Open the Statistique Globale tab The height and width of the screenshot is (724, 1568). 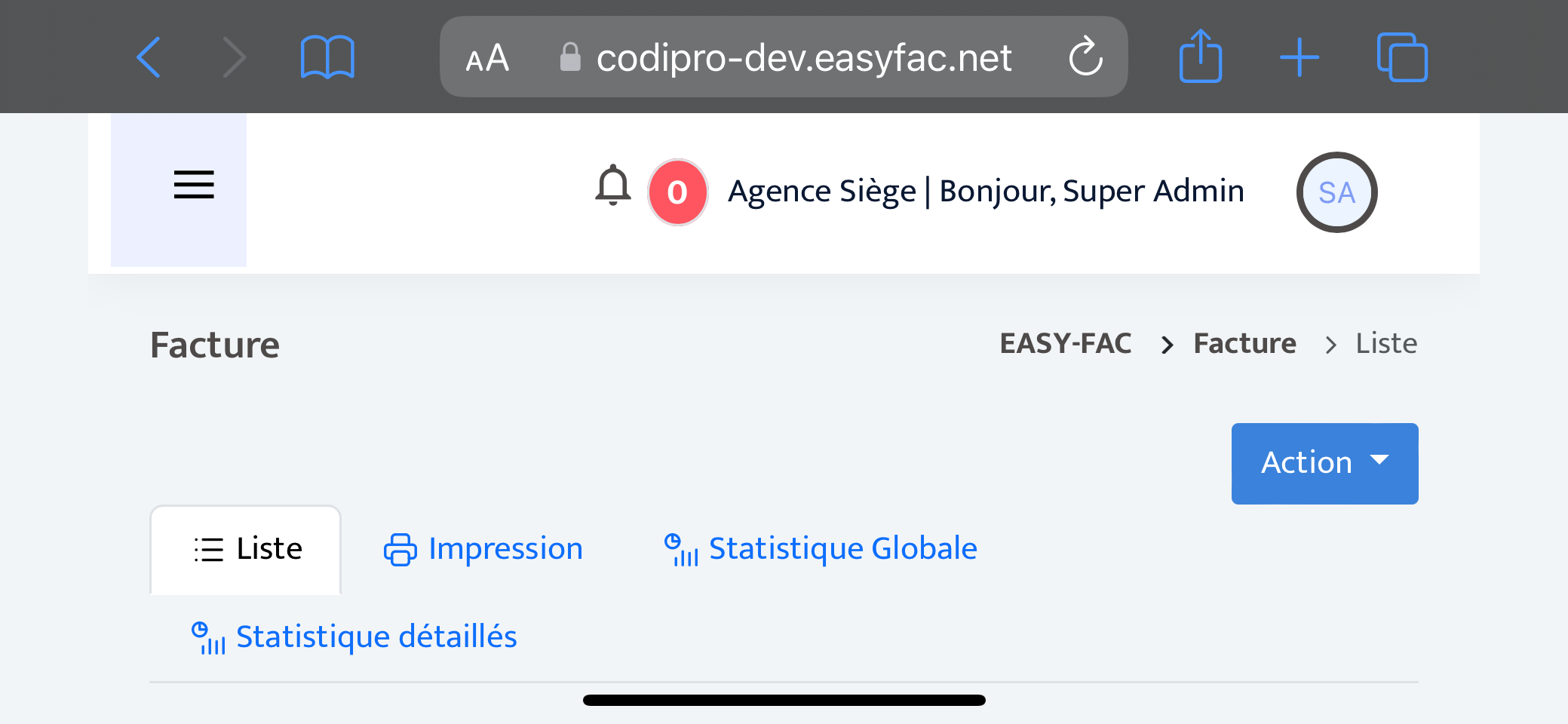821,549
